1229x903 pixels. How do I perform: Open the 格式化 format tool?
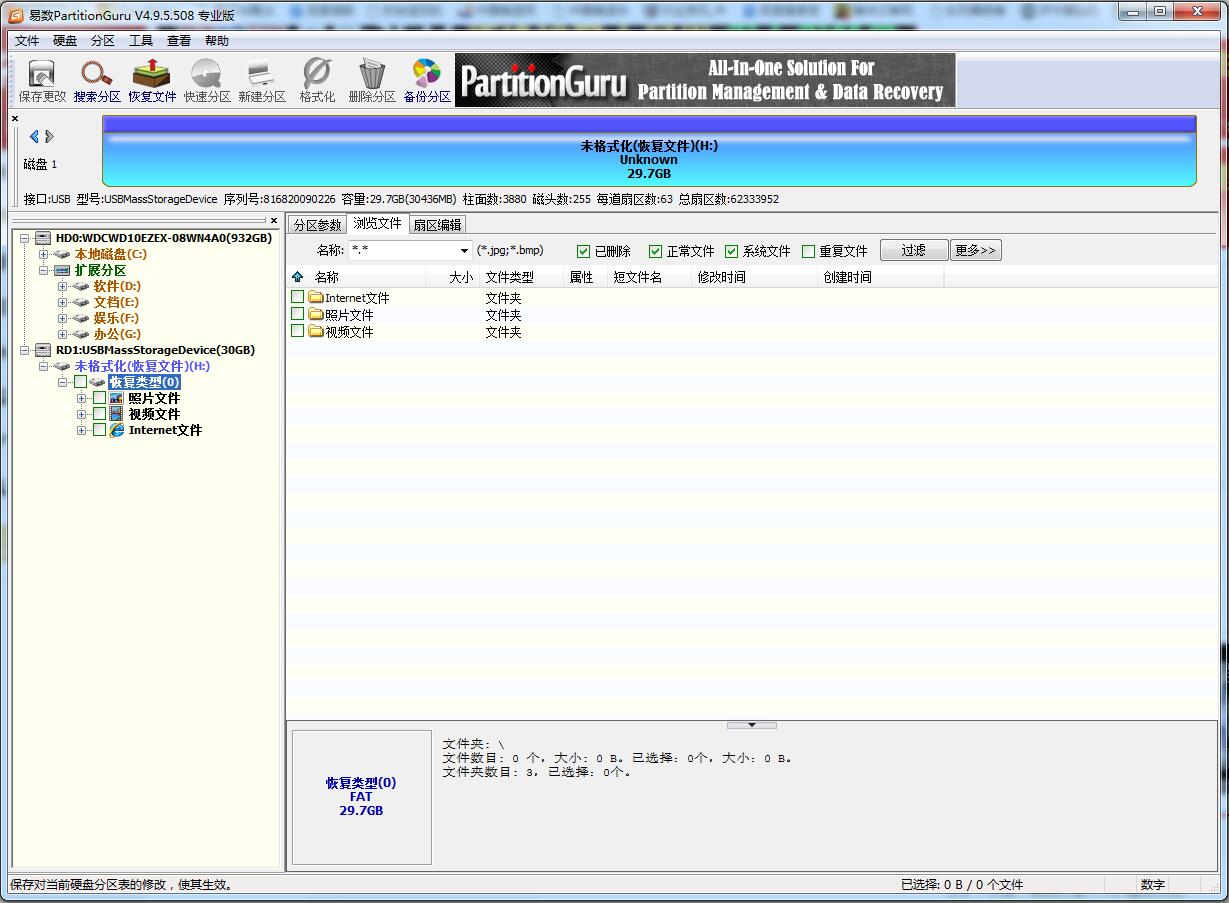[315, 80]
